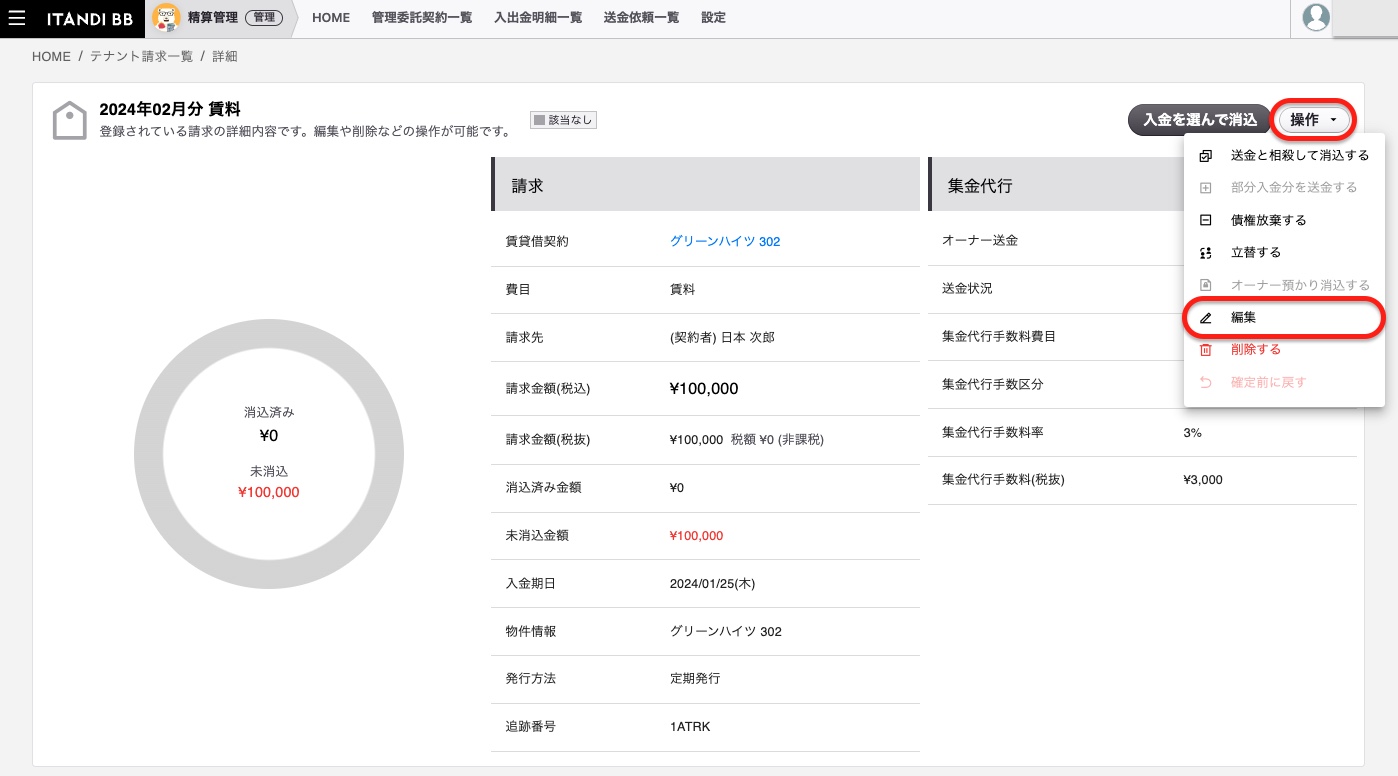
Task: Open the 操作 dropdown button
Action: [1315, 120]
